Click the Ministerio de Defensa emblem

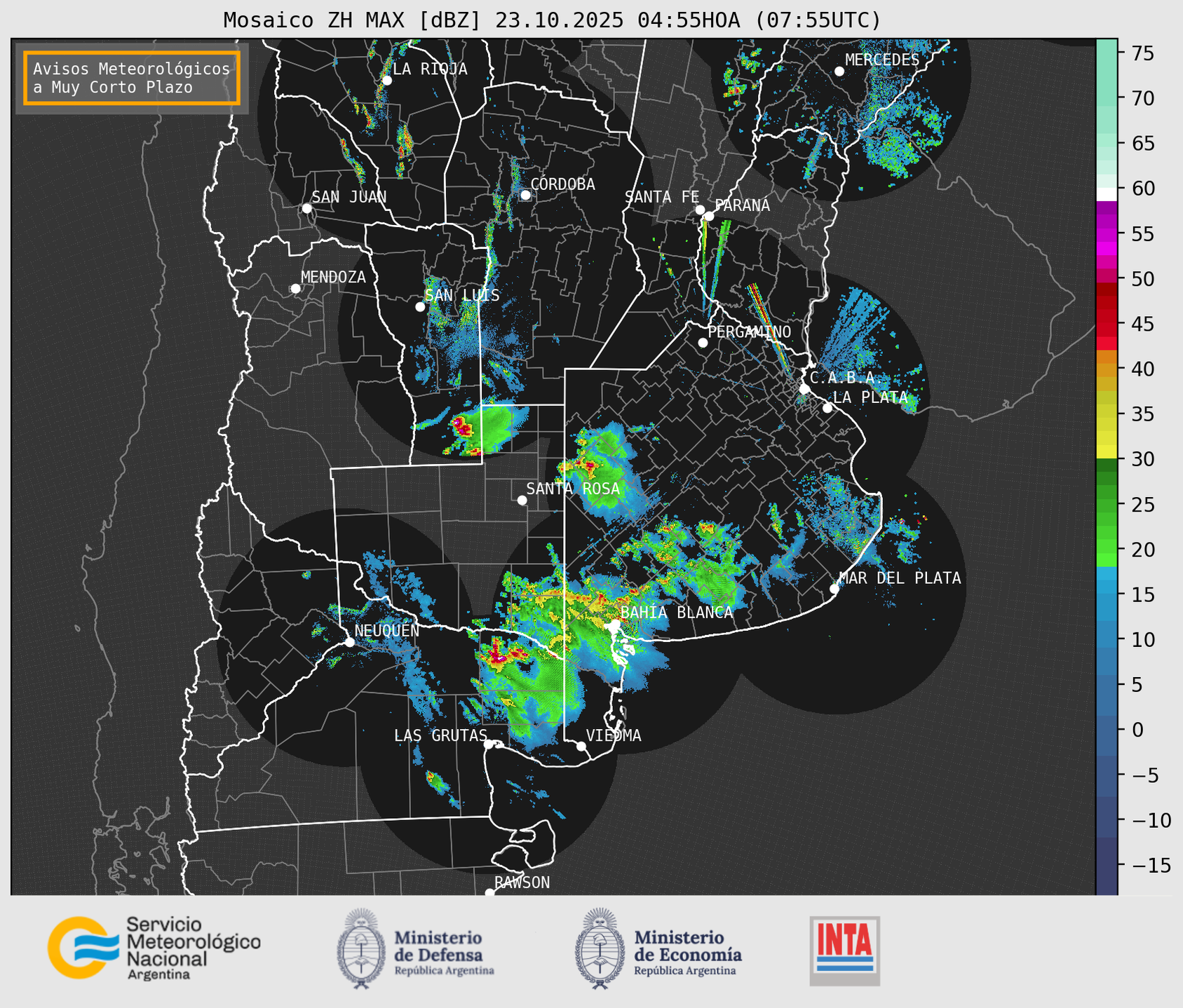pos(361,948)
